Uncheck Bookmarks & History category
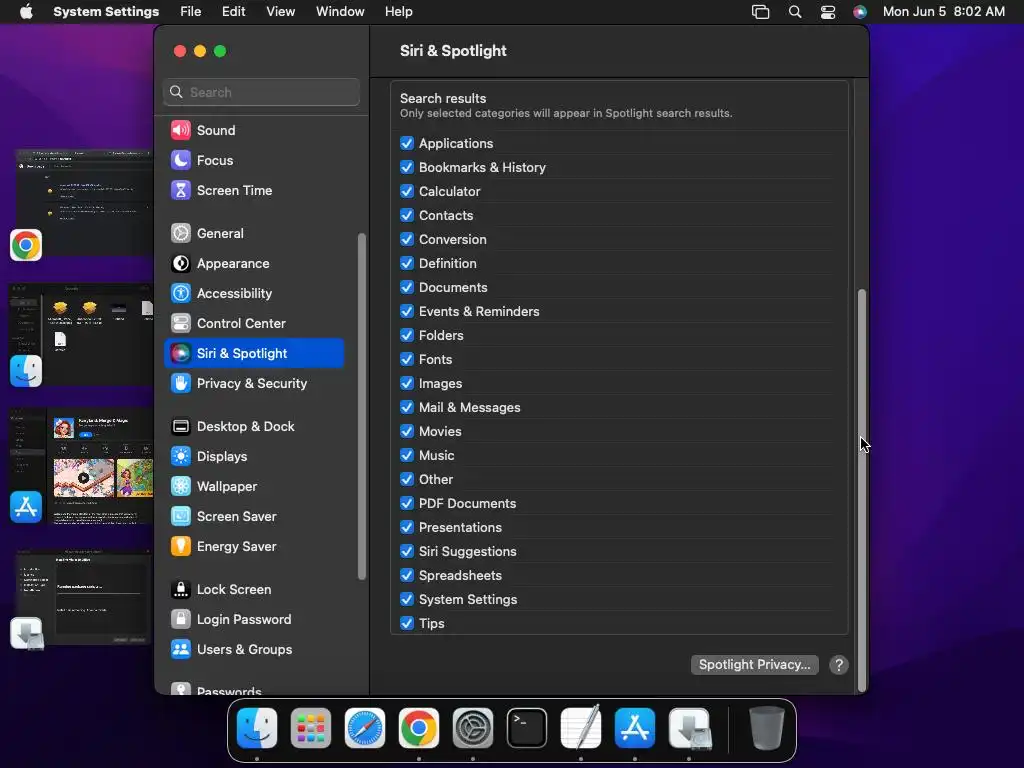 pos(407,167)
